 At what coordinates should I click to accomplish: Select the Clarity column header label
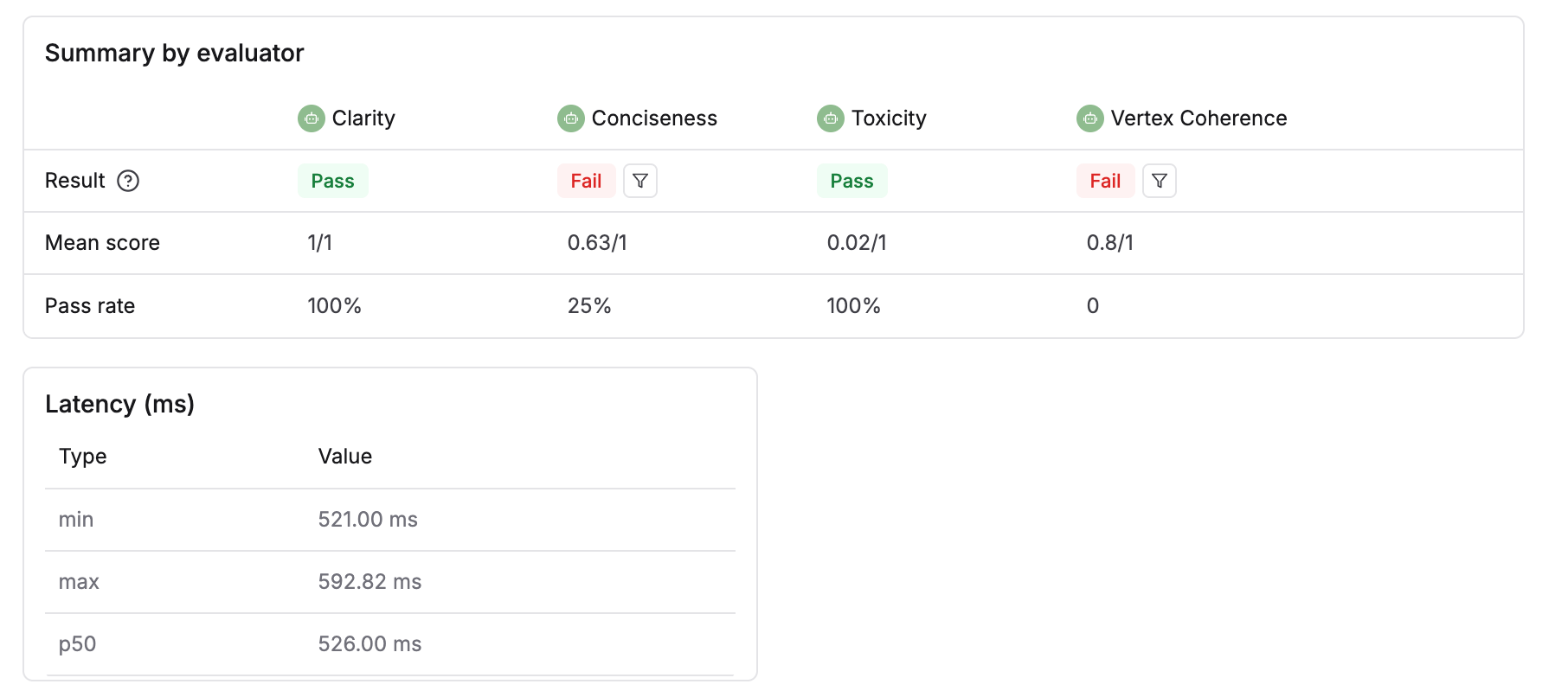(x=363, y=118)
